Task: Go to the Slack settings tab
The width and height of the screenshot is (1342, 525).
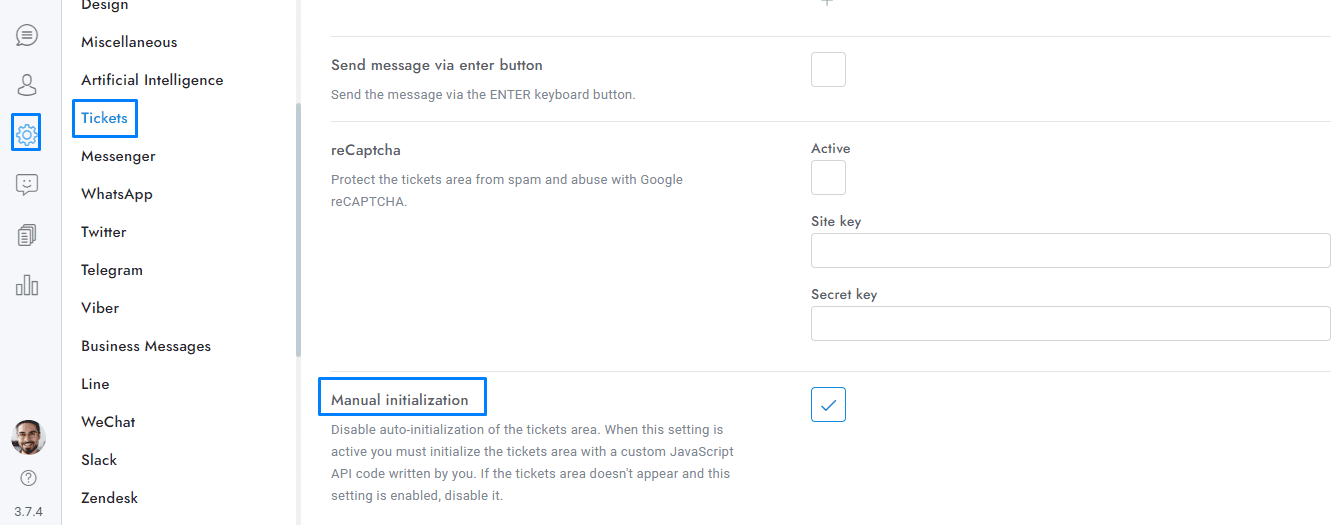Action: point(99,460)
